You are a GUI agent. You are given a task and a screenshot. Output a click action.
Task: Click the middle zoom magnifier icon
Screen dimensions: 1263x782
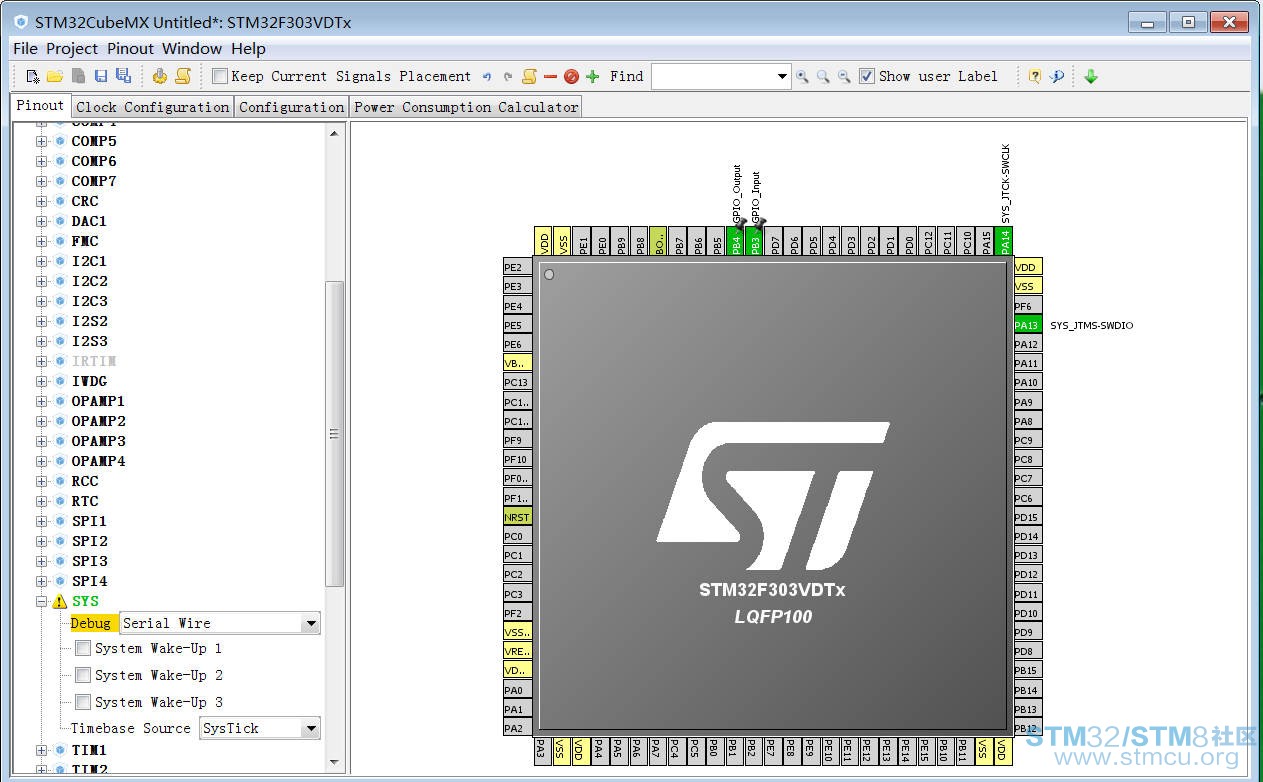click(x=823, y=76)
